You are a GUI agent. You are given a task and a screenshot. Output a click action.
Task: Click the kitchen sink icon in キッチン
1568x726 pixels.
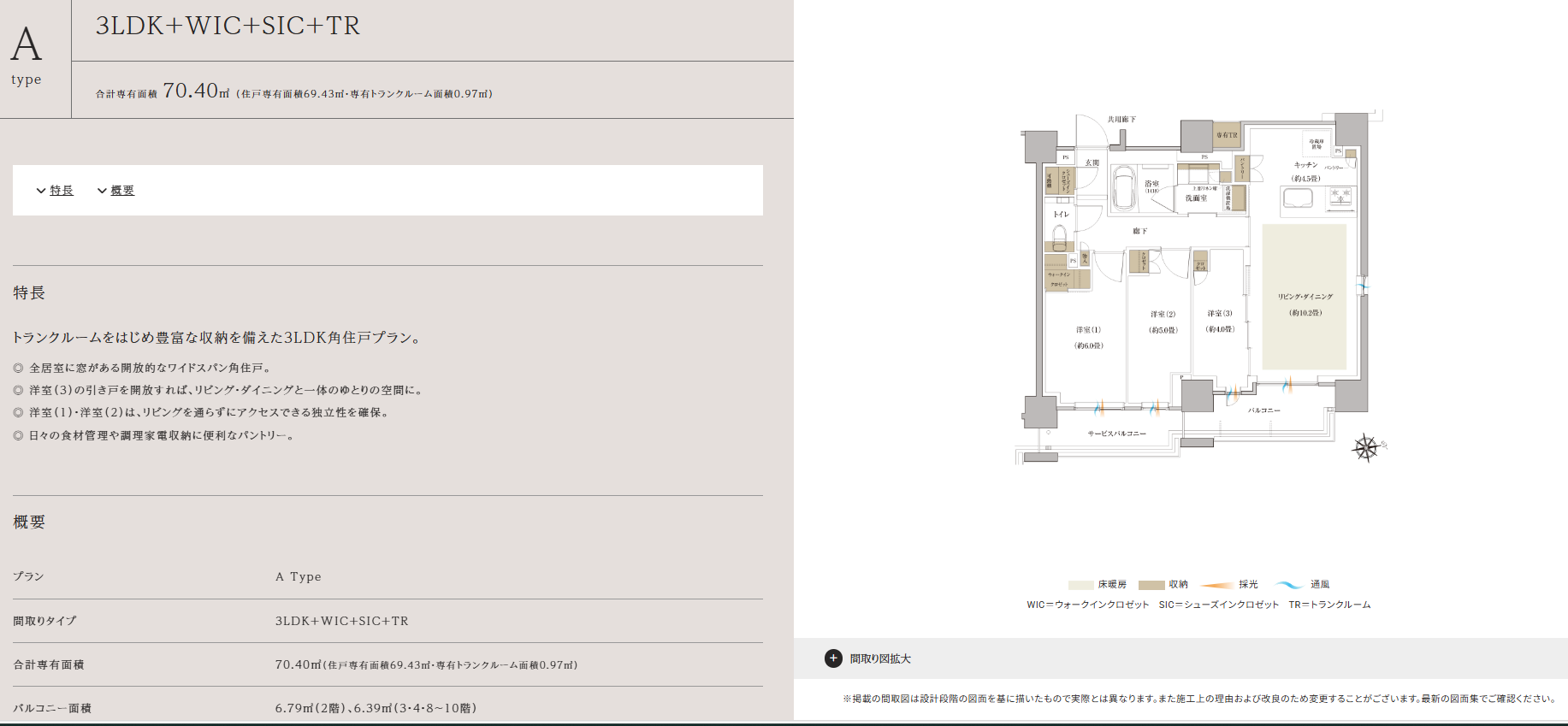[x=1298, y=198]
